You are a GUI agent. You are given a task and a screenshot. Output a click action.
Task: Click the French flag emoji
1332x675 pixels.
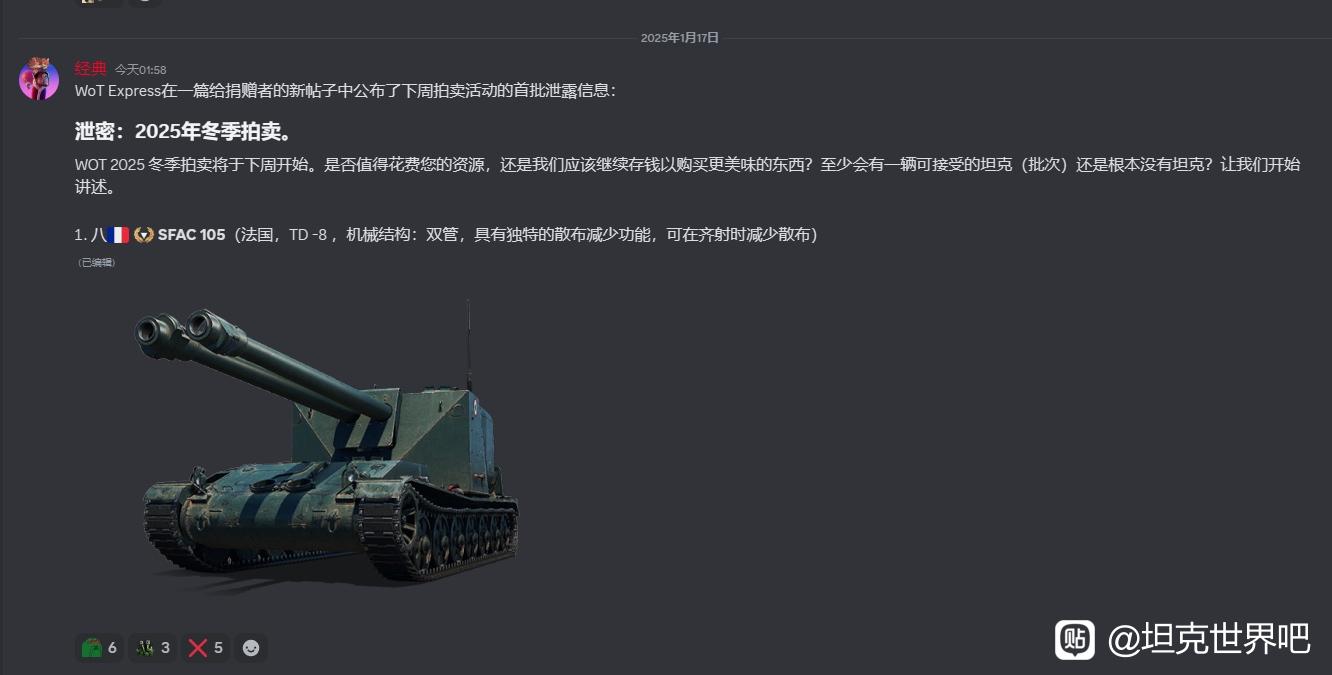[117, 235]
